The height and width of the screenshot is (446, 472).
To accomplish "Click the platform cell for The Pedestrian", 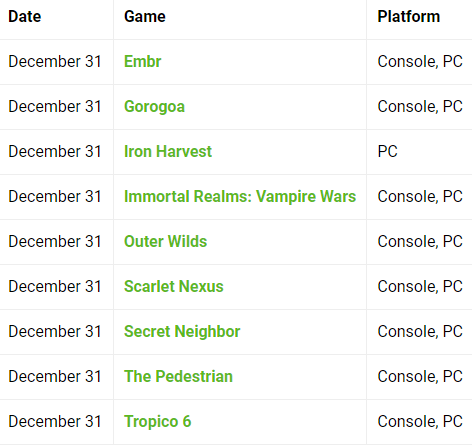I will [420, 377].
